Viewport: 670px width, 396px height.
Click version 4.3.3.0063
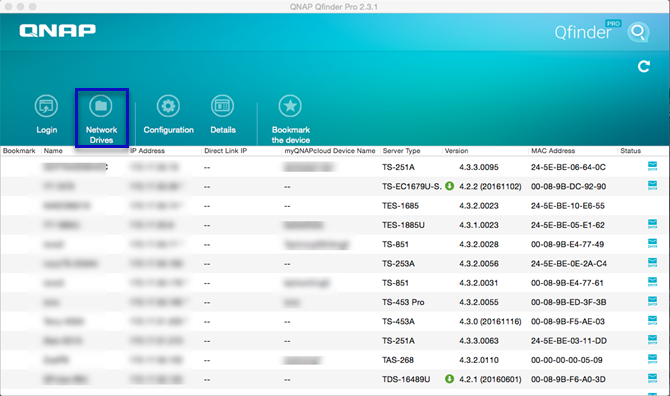(x=479, y=341)
